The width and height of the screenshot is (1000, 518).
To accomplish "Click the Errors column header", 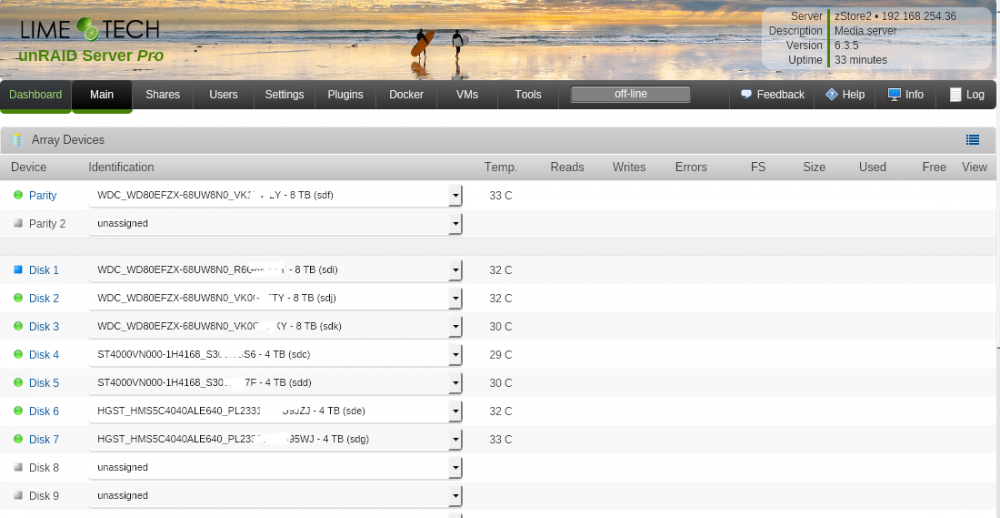I will (x=691, y=167).
